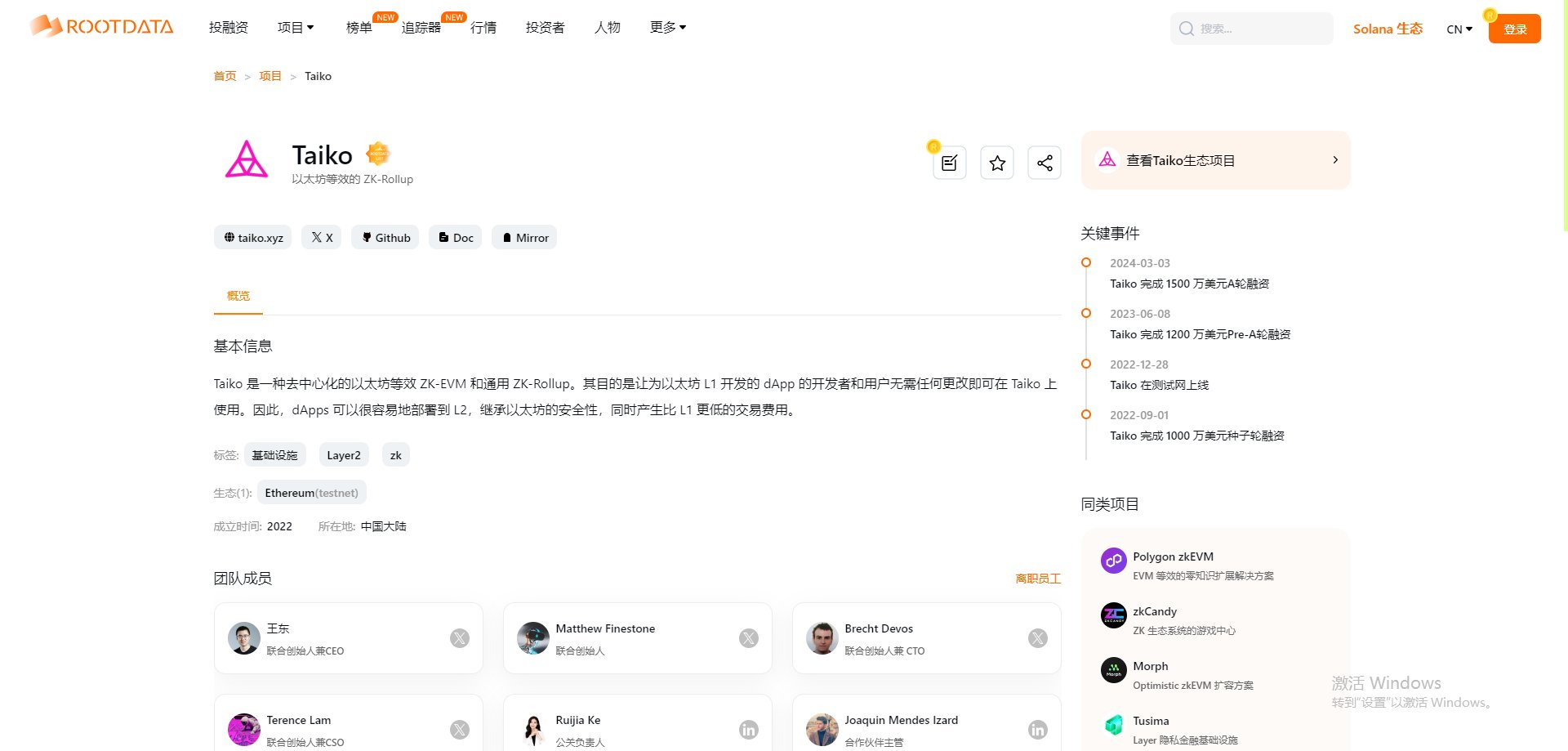Click the Tusima logo icon
This screenshot has width=1568, height=751.
click(x=1114, y=725)
